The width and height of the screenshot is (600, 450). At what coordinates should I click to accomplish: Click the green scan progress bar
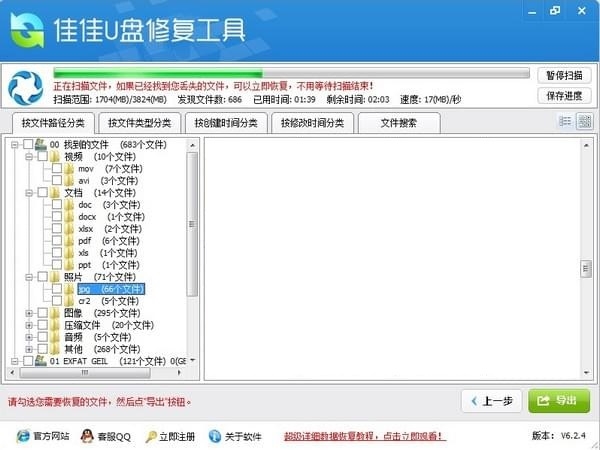[x=292, y=73]
